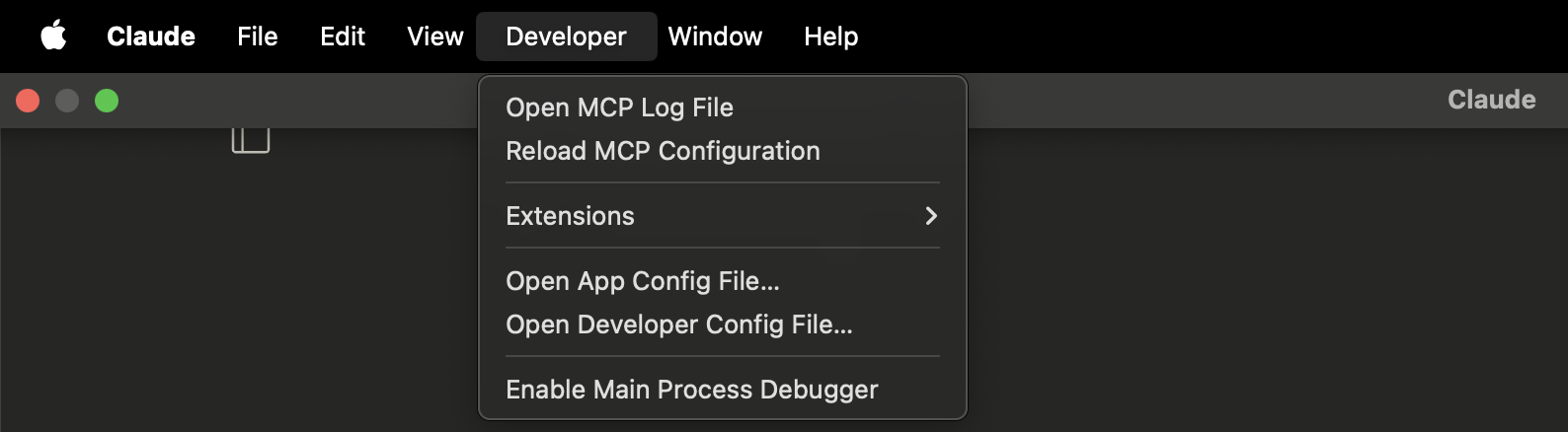1568x432 pixels.
Task: Open the Claude application menu
Action: [x=151, y=36]
